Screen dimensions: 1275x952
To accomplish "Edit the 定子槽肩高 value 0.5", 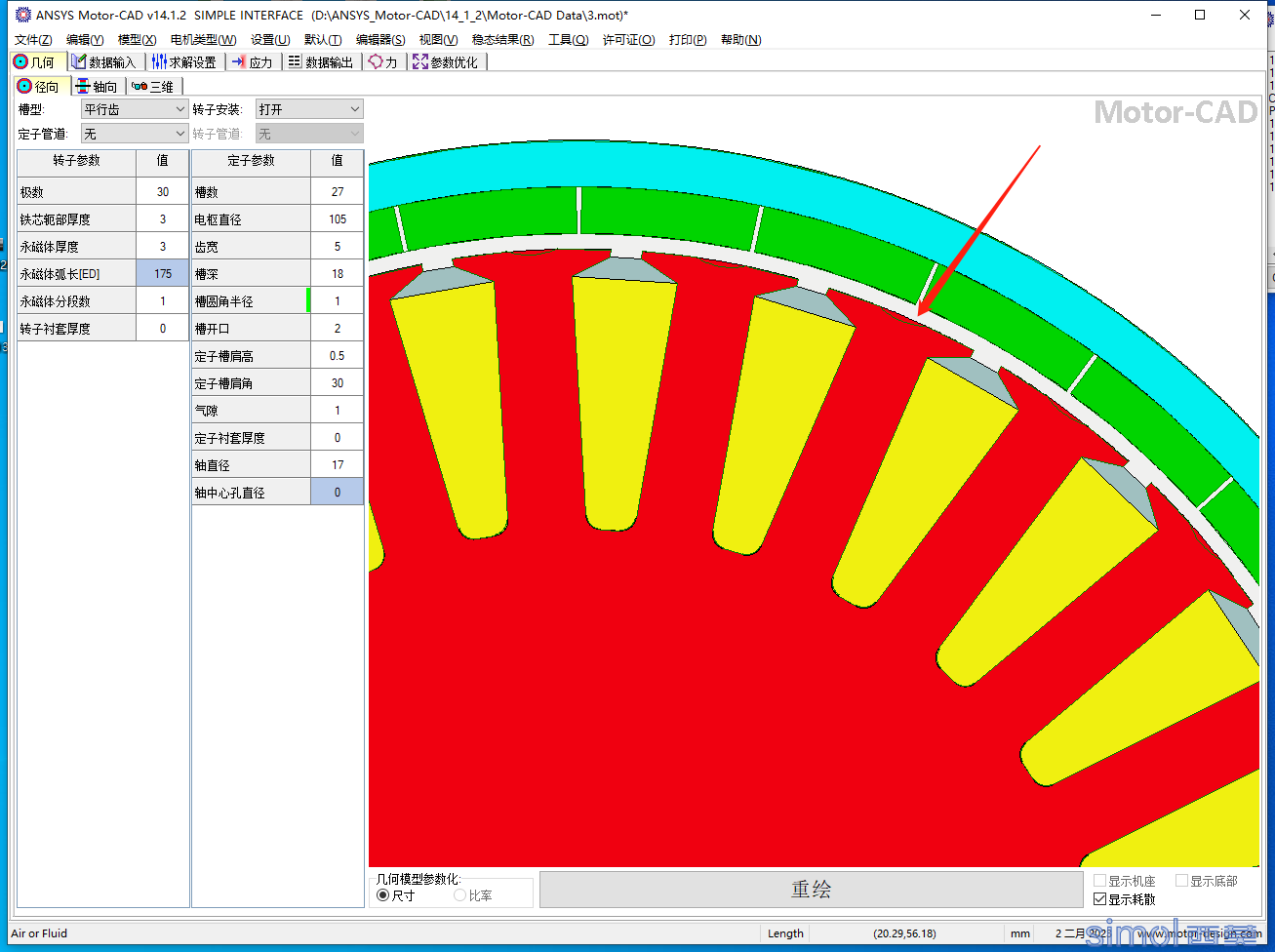I will [338, 356].
